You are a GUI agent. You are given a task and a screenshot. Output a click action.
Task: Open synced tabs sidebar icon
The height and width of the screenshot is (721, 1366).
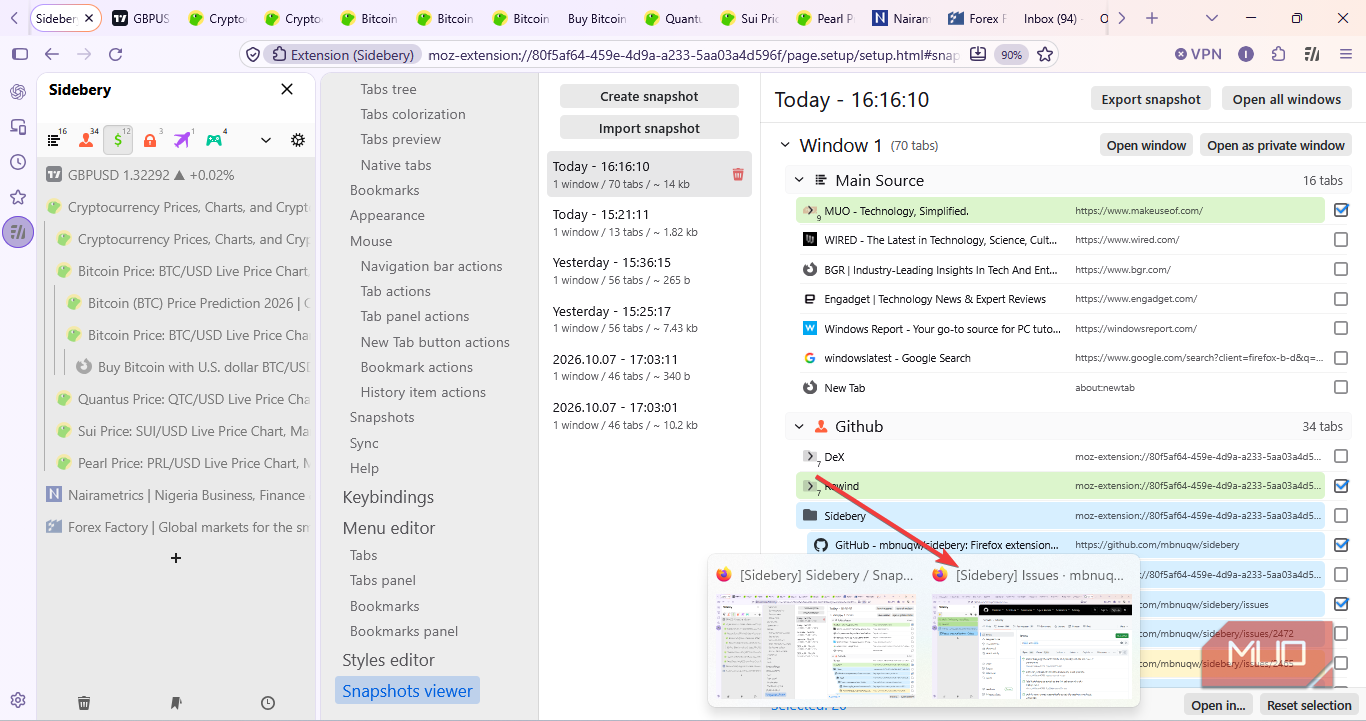point(18,127)
